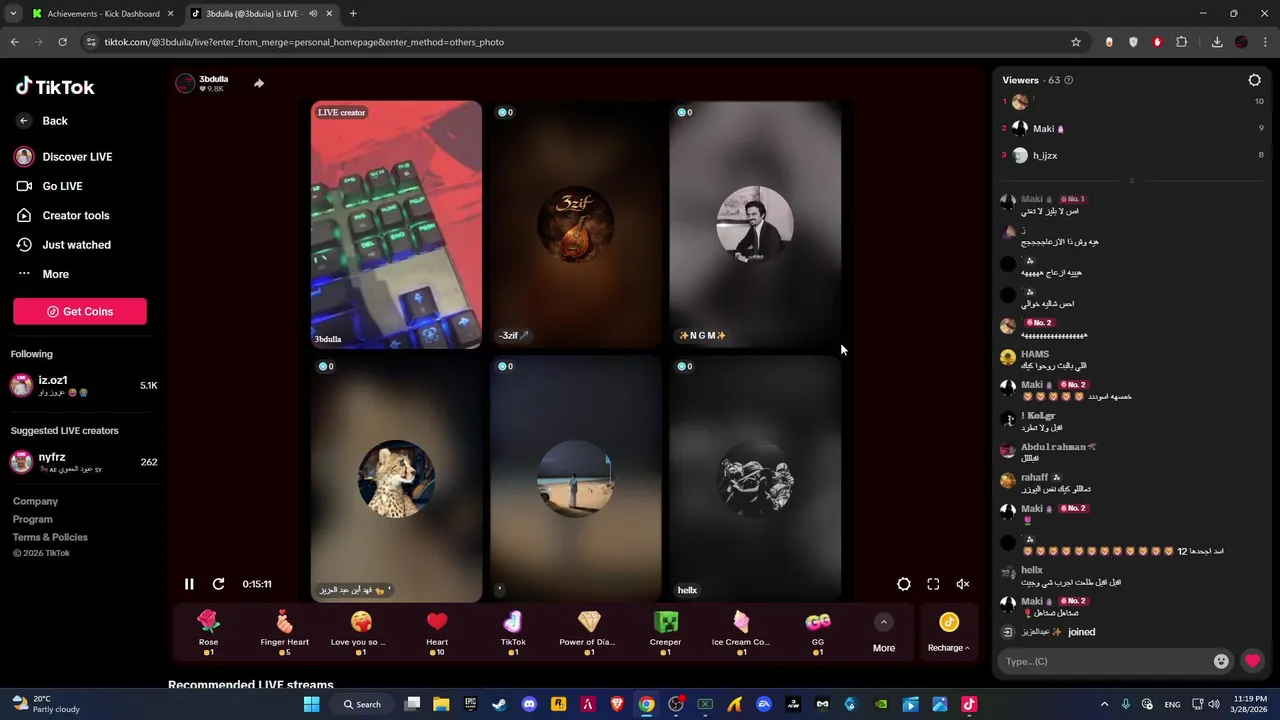Send the Creeper gift

(x=665, y=633)
